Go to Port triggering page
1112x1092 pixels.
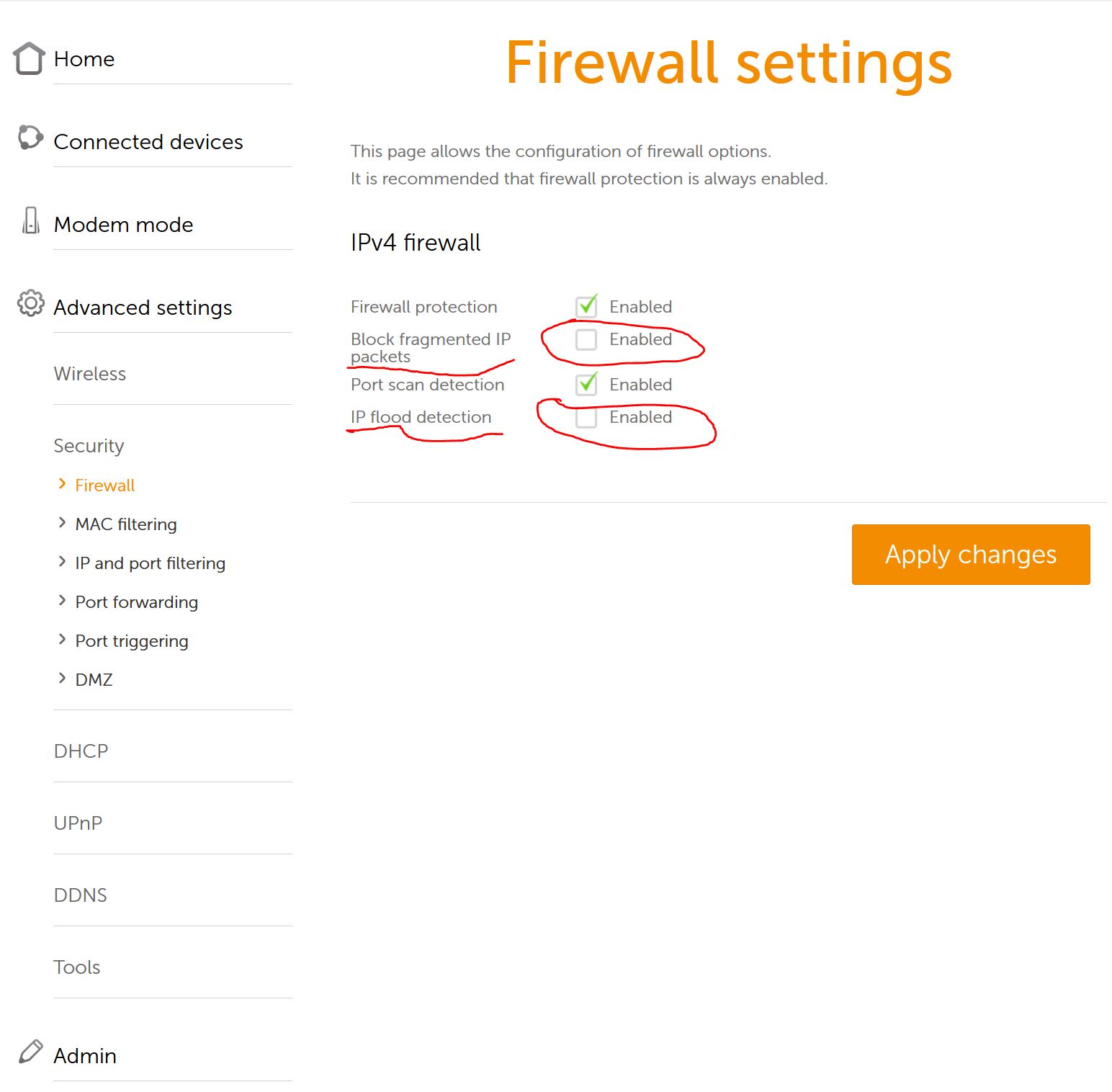(x=132, y=641)
